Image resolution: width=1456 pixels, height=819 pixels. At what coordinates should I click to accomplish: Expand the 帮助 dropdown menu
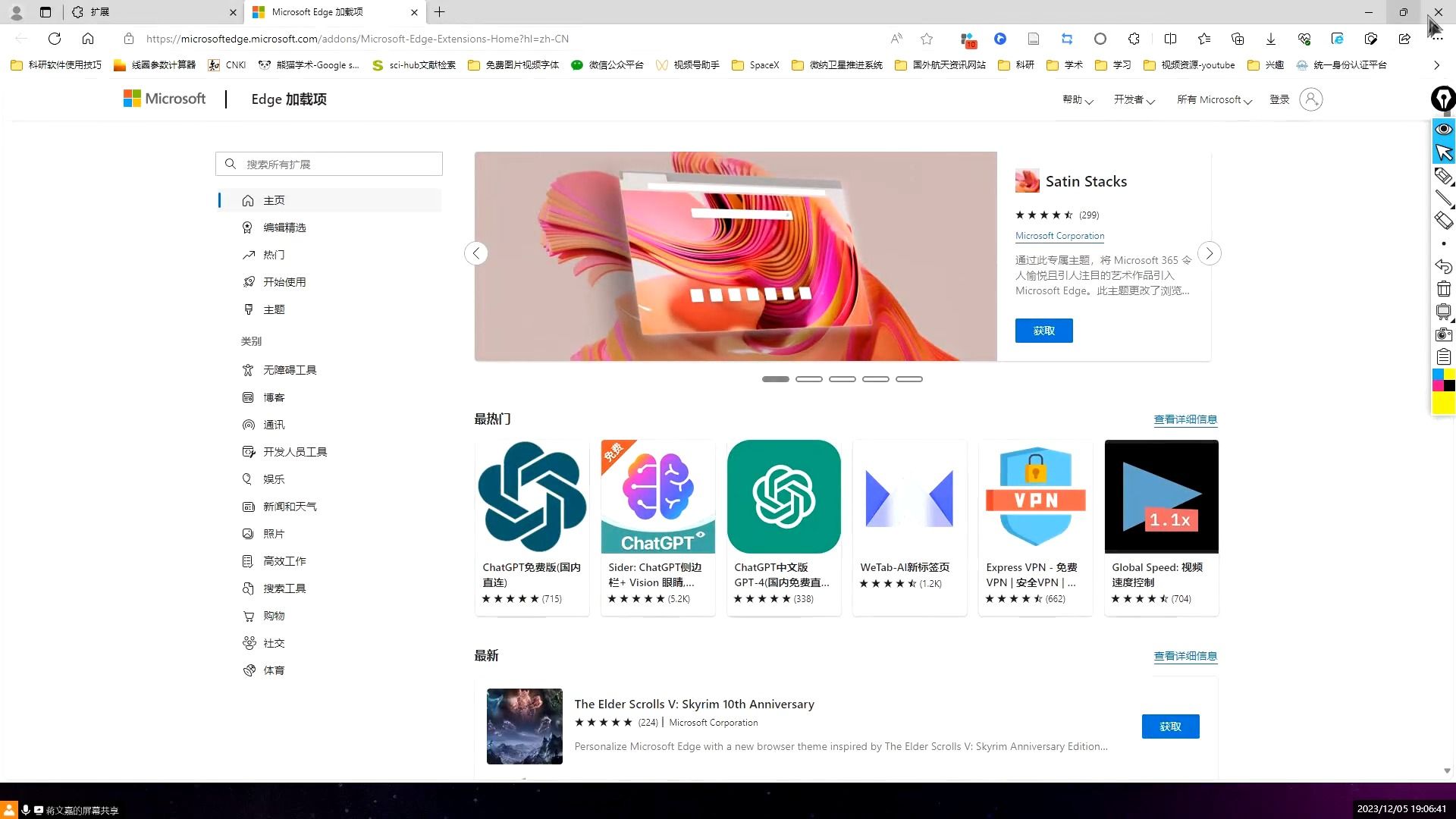[1077, 99]
